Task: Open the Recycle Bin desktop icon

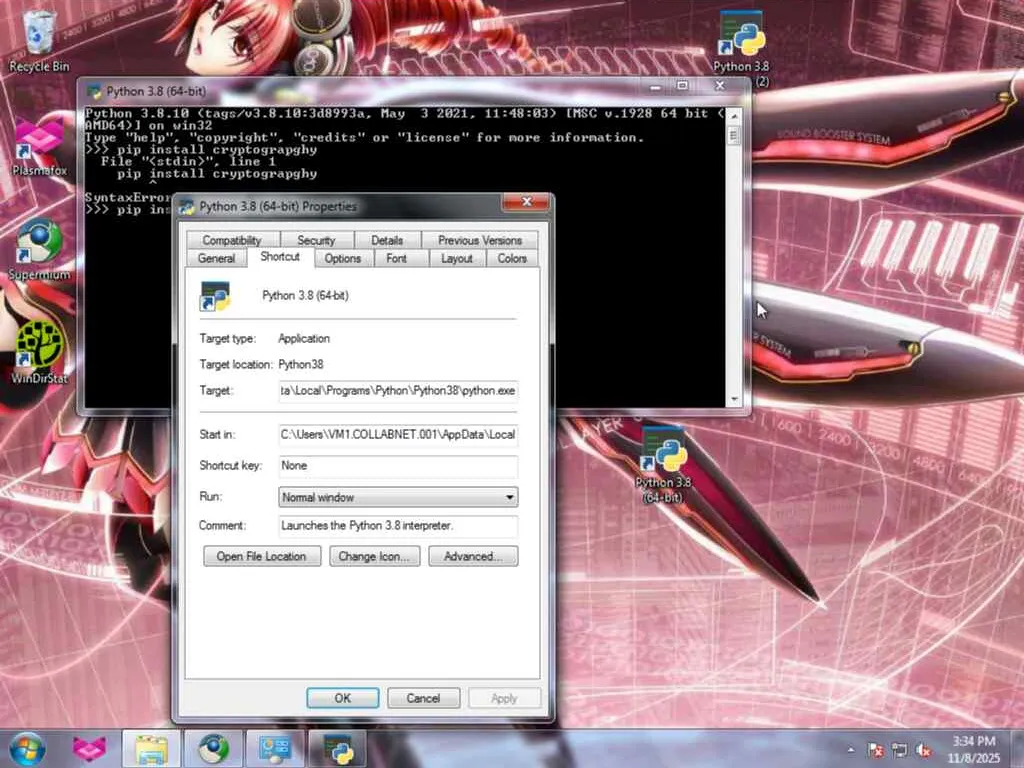Action: (x=39, y=42)
